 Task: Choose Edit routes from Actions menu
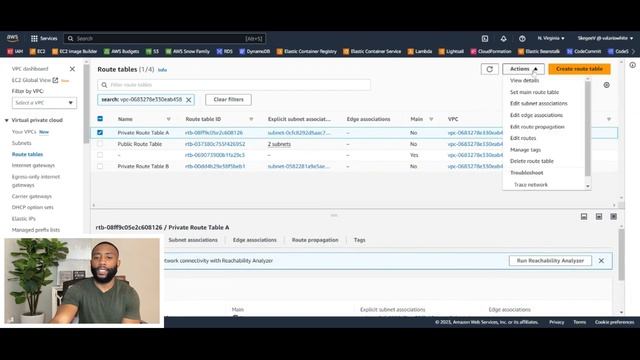pyautogui.click(x=523, y=138)
